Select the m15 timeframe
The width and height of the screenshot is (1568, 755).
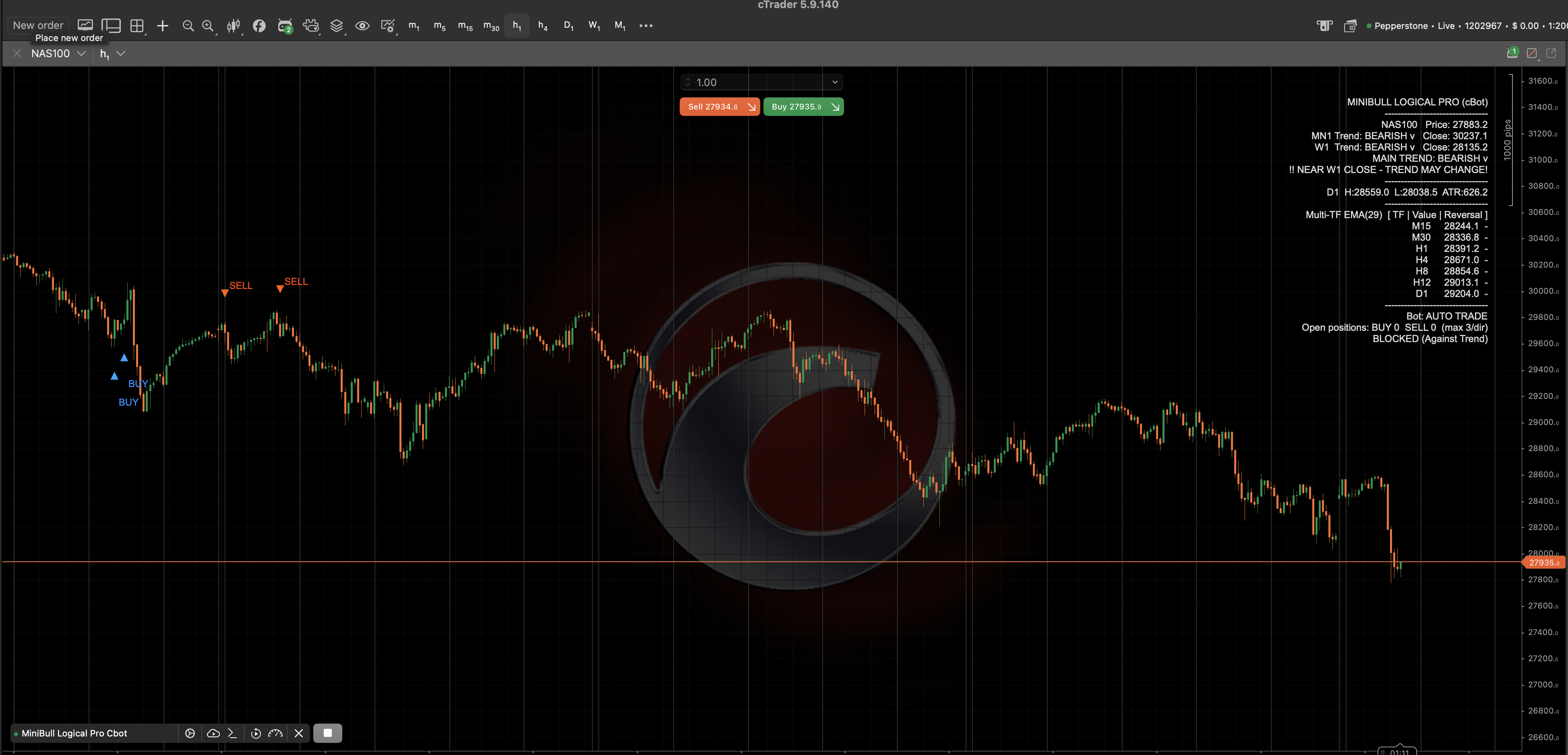pos(465,25)
